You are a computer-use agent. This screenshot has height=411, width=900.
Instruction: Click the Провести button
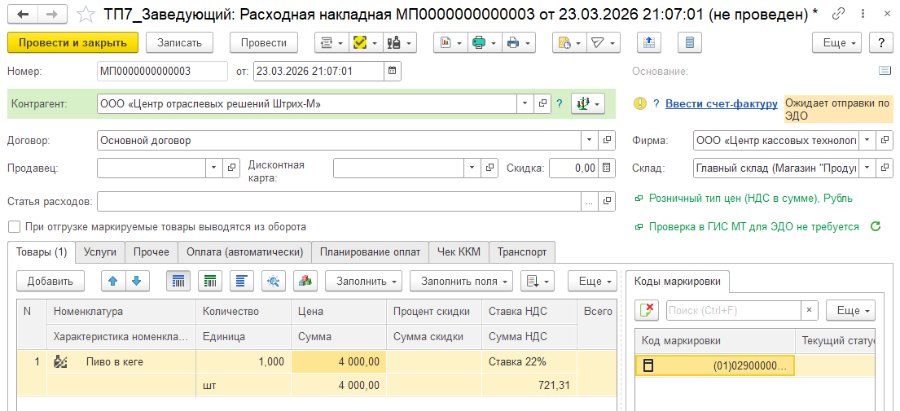264,42
